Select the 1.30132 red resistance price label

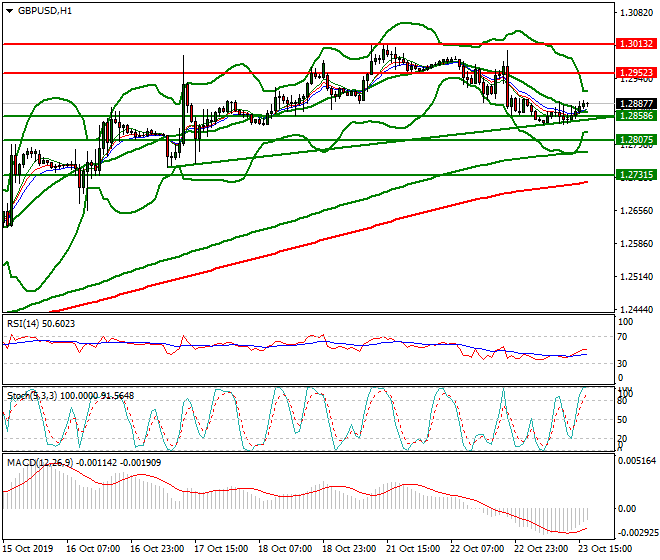coord(636,44)
